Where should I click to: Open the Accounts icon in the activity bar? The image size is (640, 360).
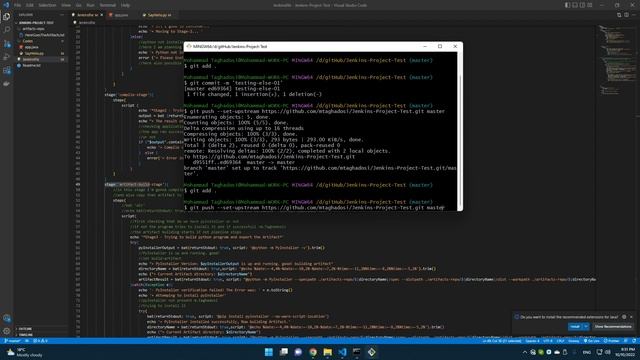pyautogui.click(x=7, y=318)
